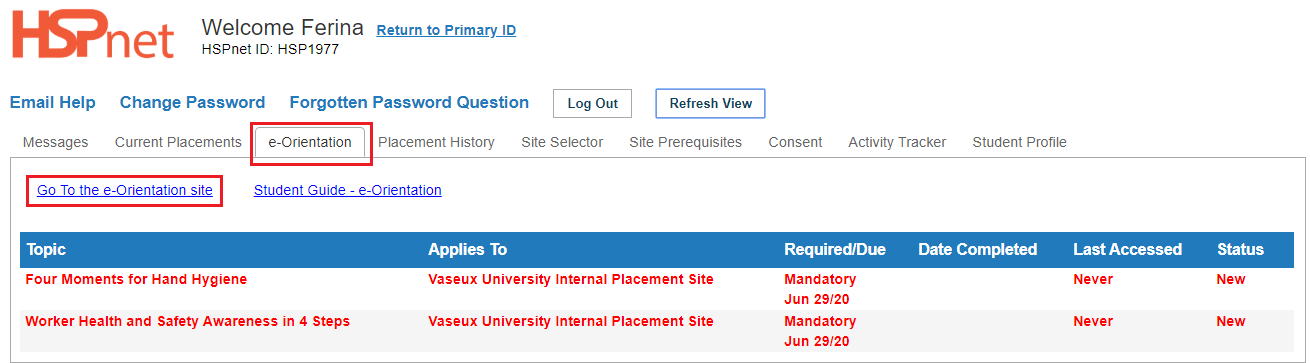This screenshot has height=363, width=1310.
Task: Go to the Site Prerequisites tab
Action: click(x=685, y=142)
